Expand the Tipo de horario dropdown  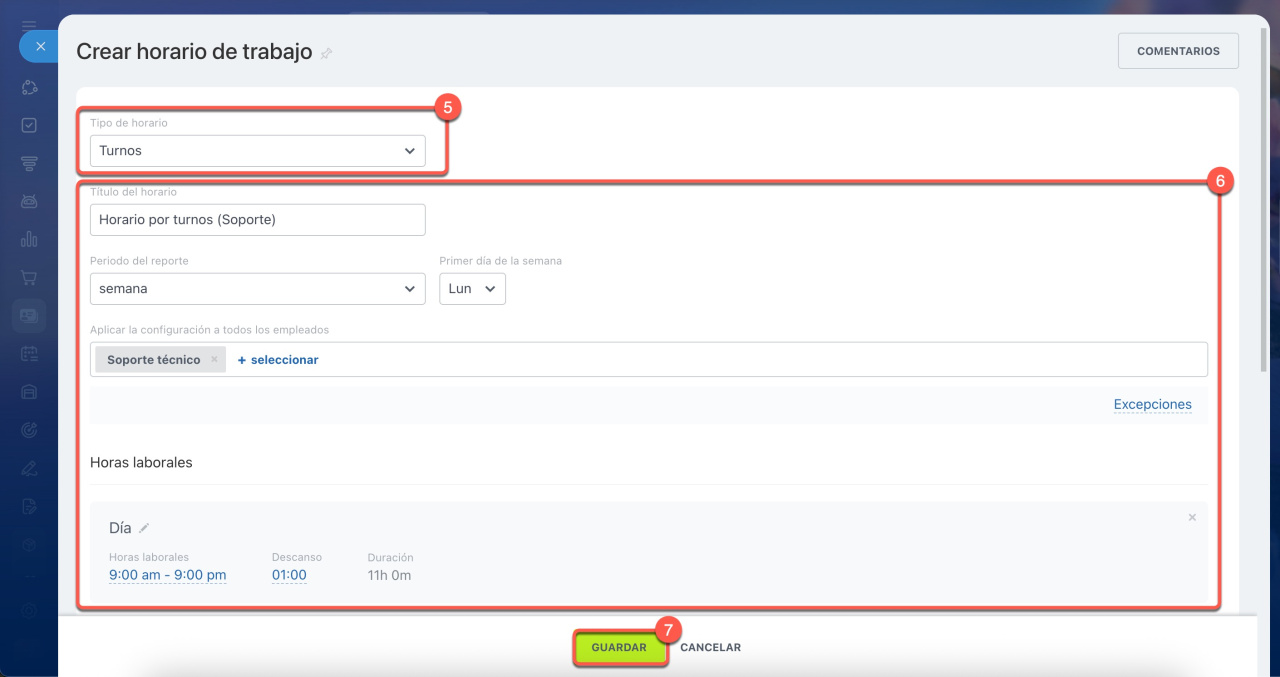click(x=257, y=151)
